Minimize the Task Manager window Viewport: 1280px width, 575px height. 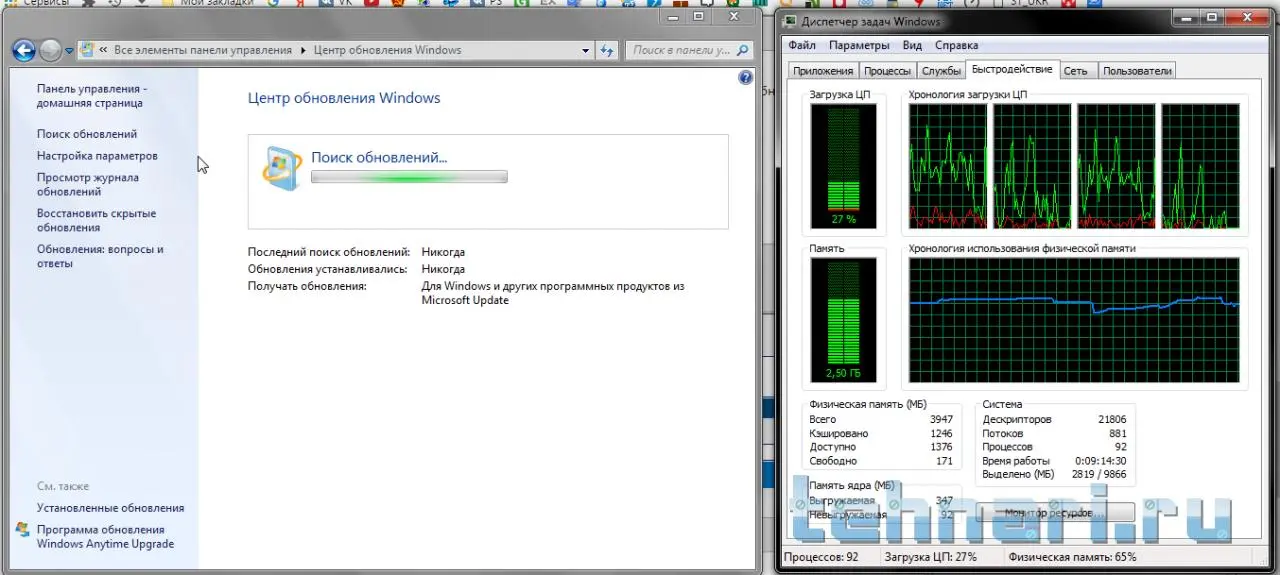pos(1188,17)
